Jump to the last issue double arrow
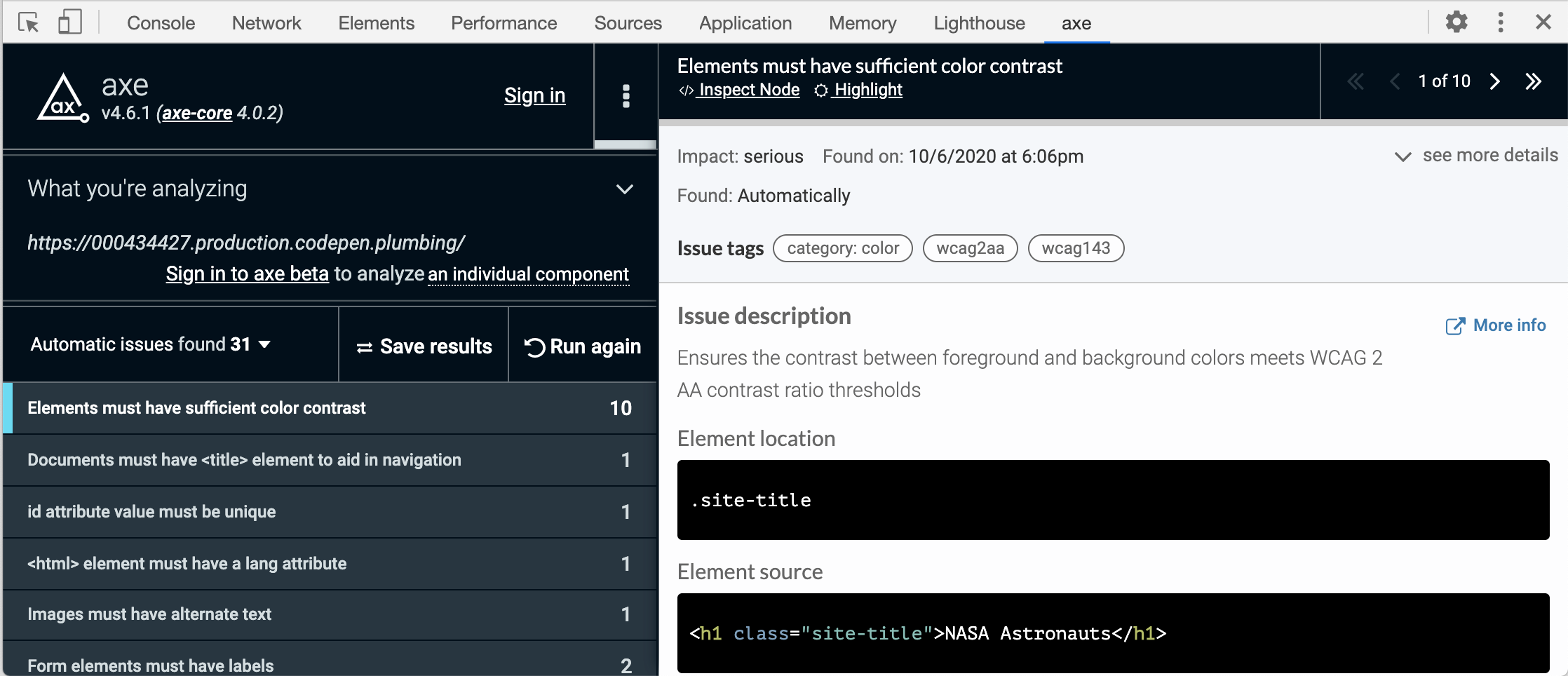The height and width of the screenshot is (676, 1568). click(x=1533, y=81)
